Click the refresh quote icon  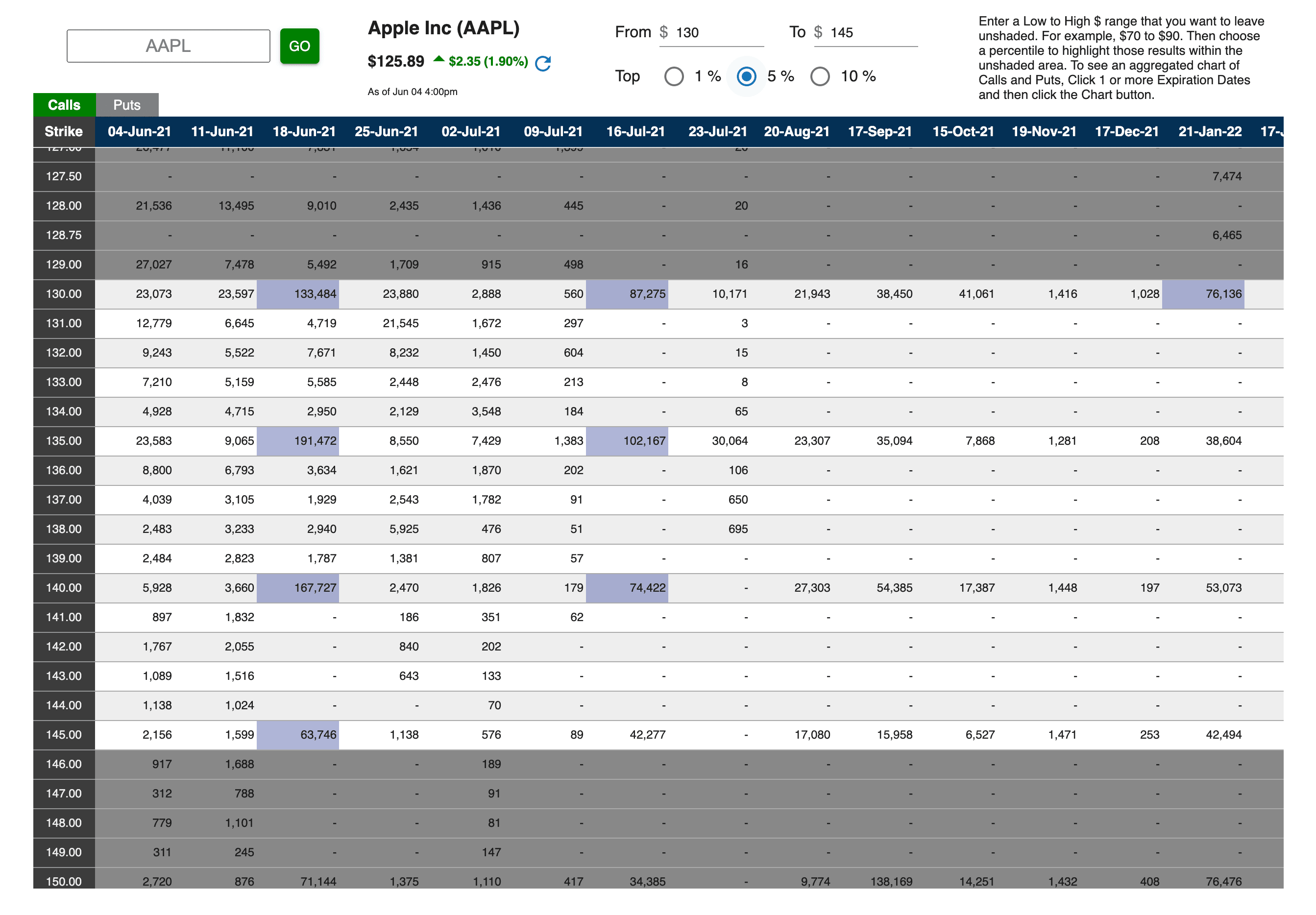pyautogui.click(x=542, y=63)
